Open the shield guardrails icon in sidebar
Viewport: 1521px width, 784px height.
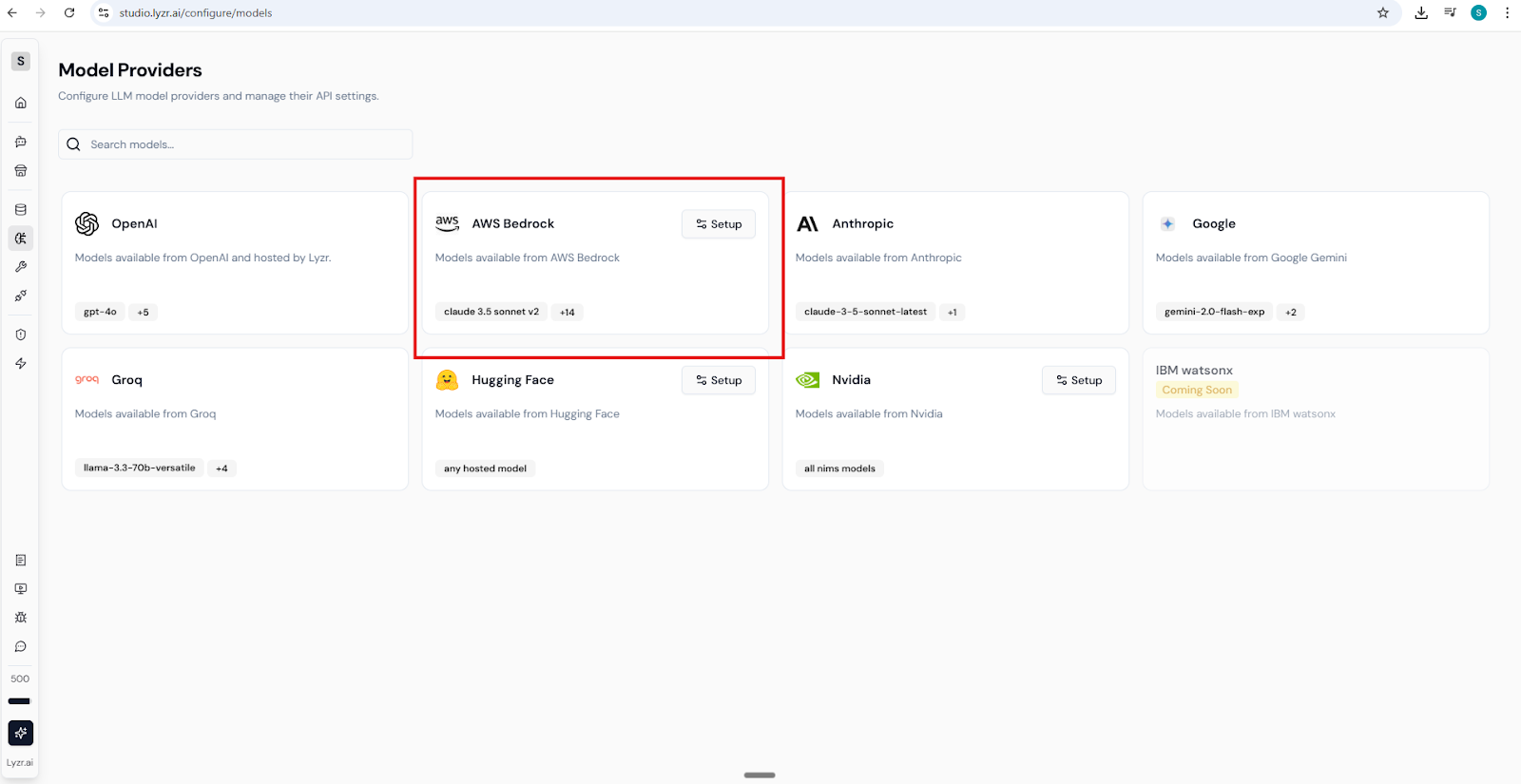click(21, 335)
